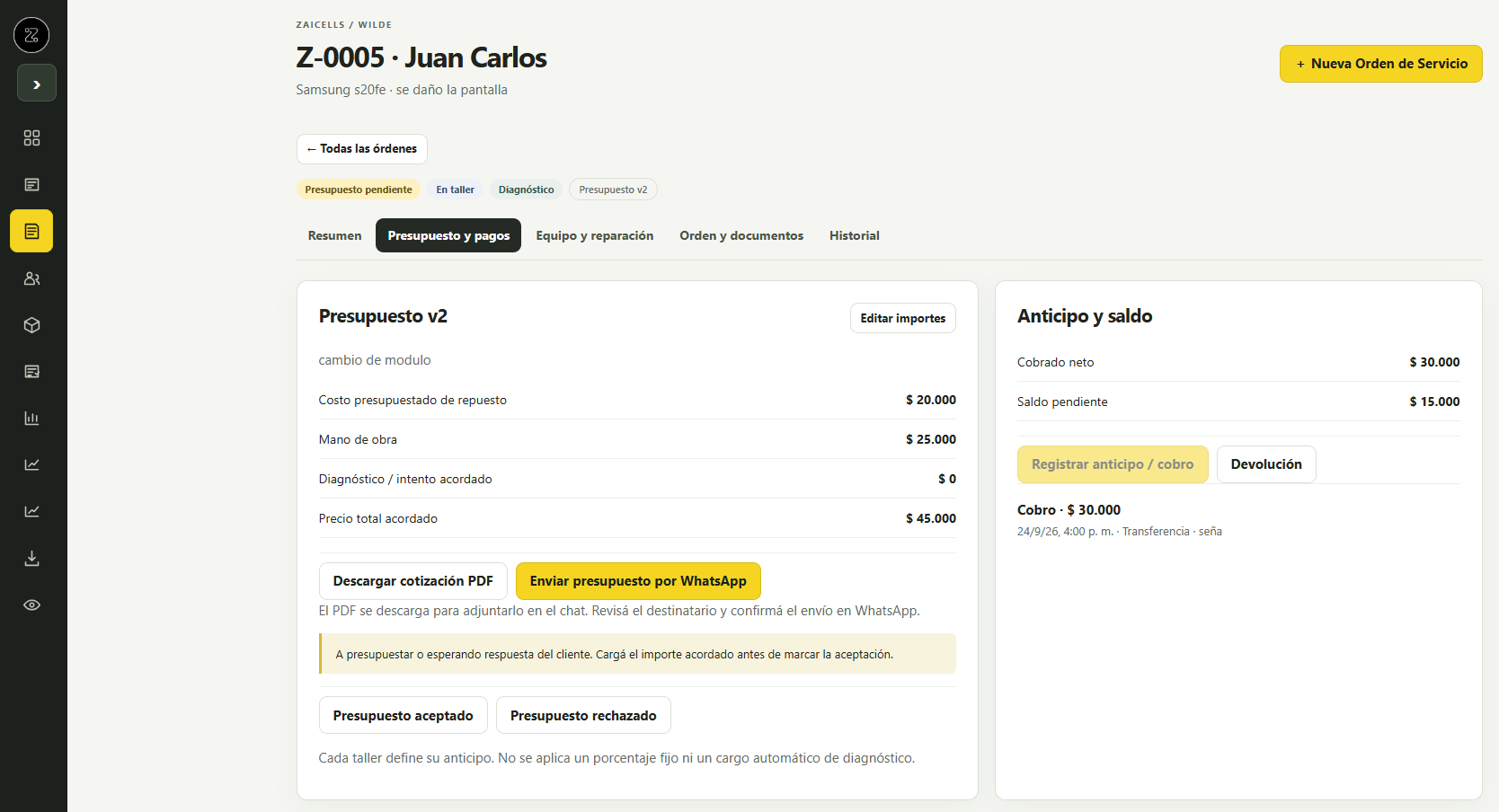1499x812 pixels.
Task: Click Registrar anticipo / cobro button
Action: click(1113, 464)
